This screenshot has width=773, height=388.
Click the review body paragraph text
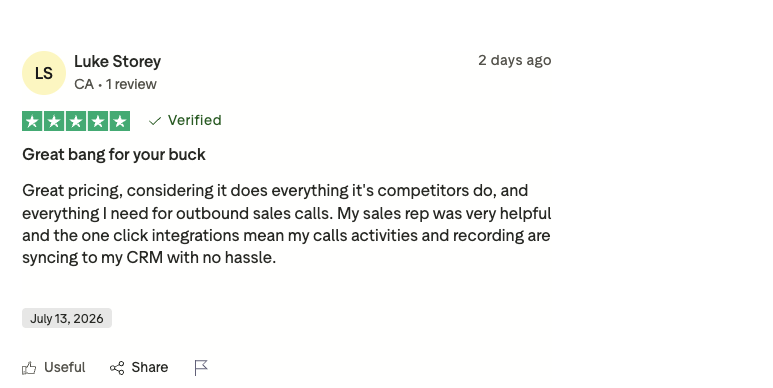(x=286, y=224)
